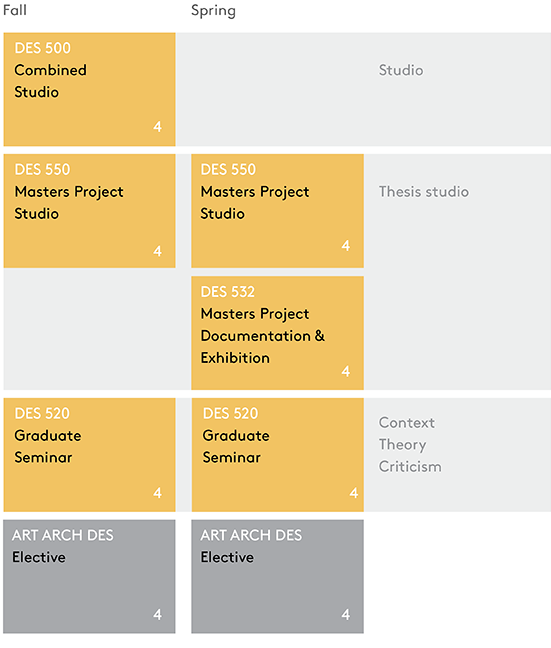This screenshot has height=648, width=551.
Task: Click the Thesis studio category label
Action: pyautogui.click(x=424, y=192)
